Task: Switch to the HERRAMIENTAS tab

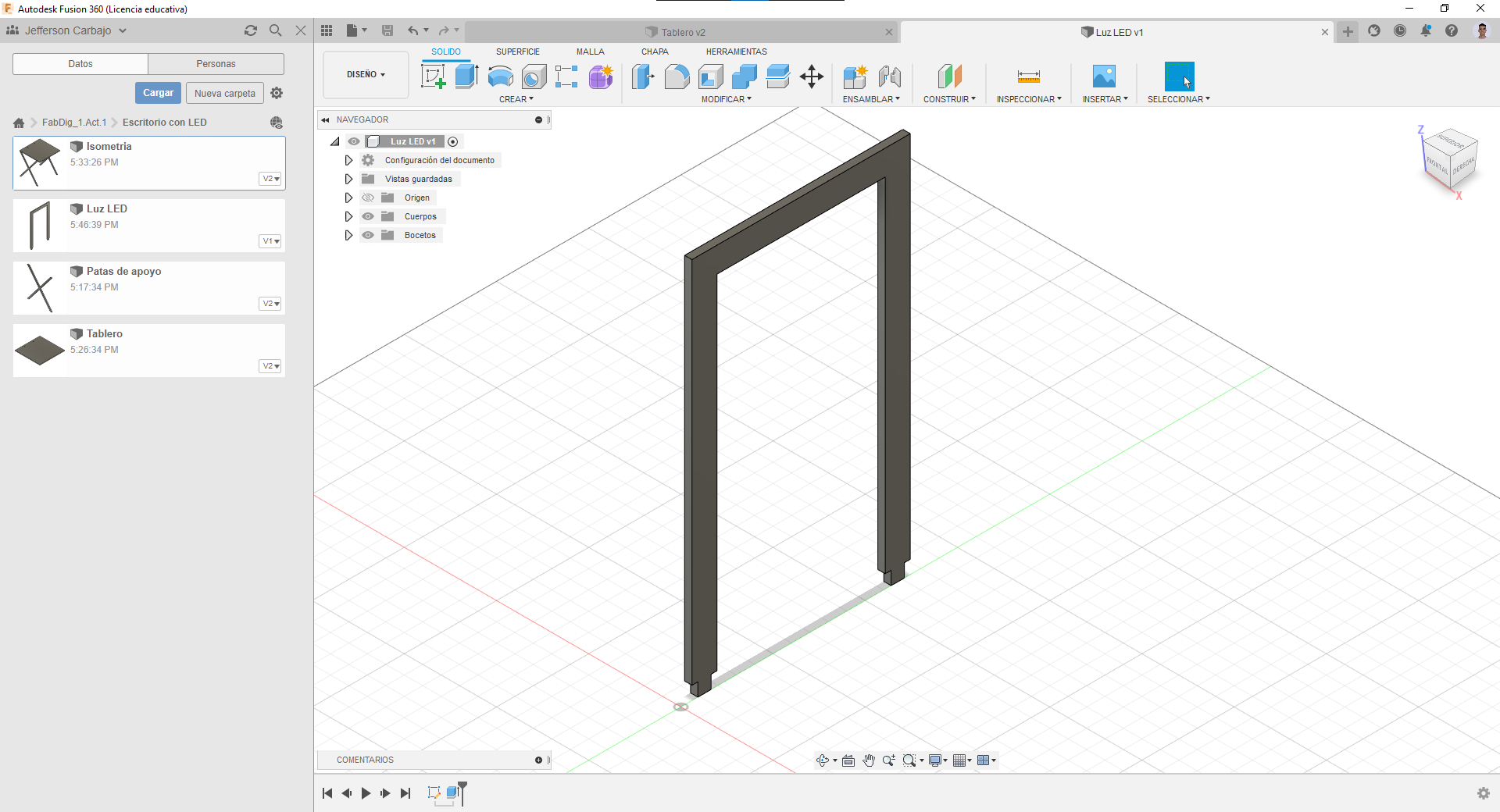Action: point(737,52)
